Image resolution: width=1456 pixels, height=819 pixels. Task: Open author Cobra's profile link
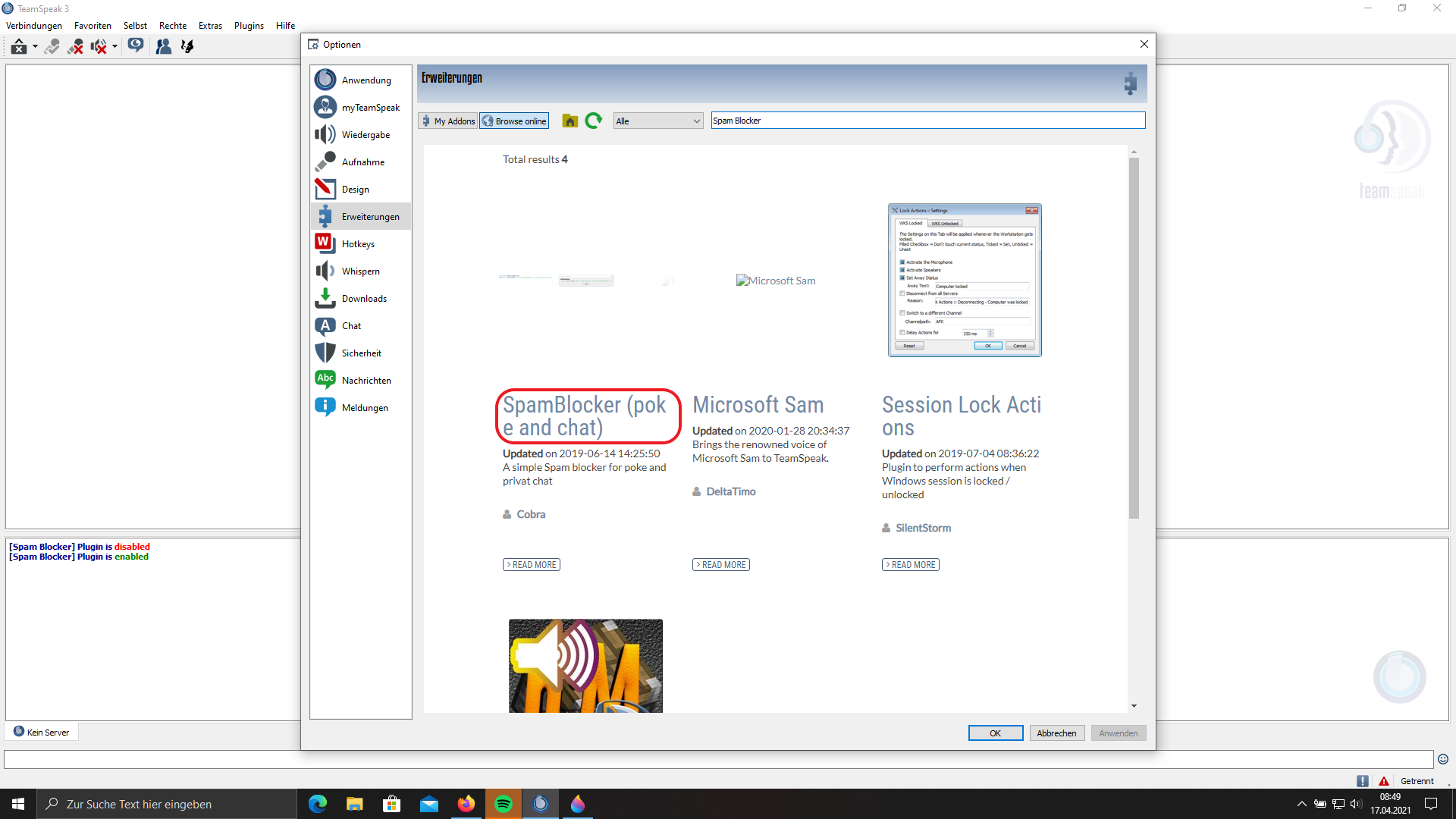click(x=531, y=514)
